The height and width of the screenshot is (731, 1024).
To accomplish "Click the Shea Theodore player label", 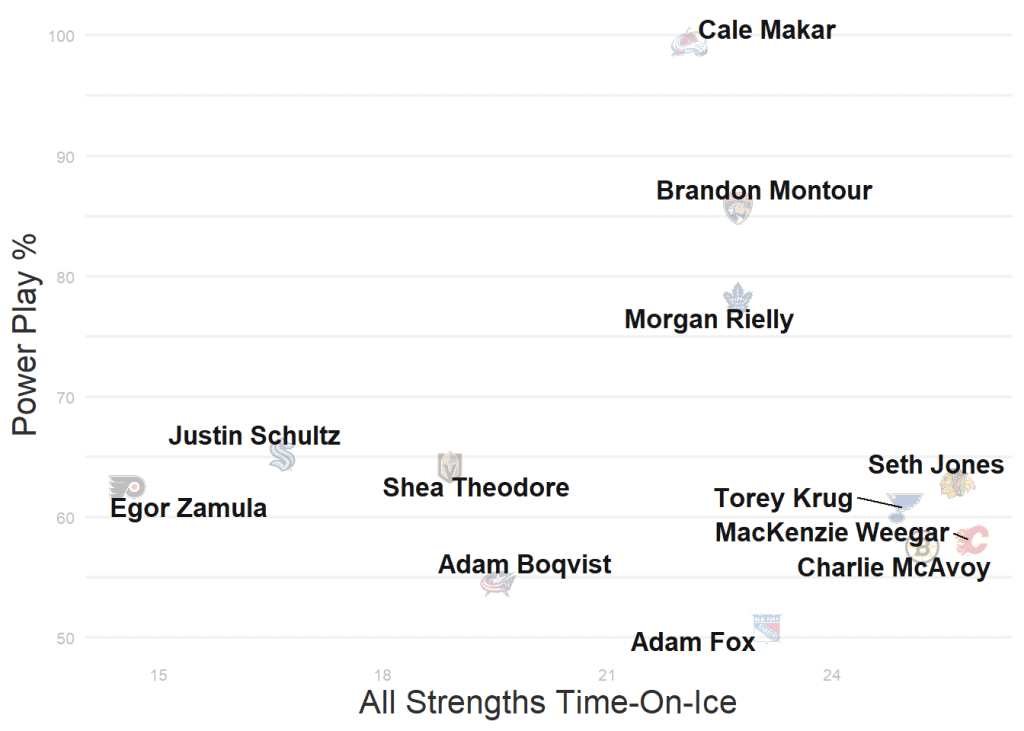I will point(476,488).
